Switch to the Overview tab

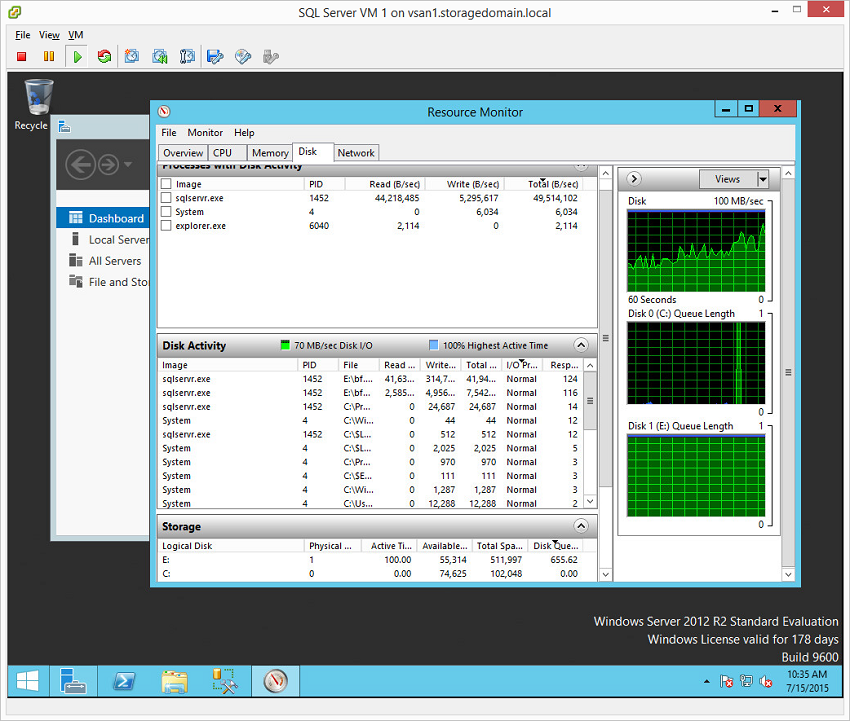(x=183, y=153)
